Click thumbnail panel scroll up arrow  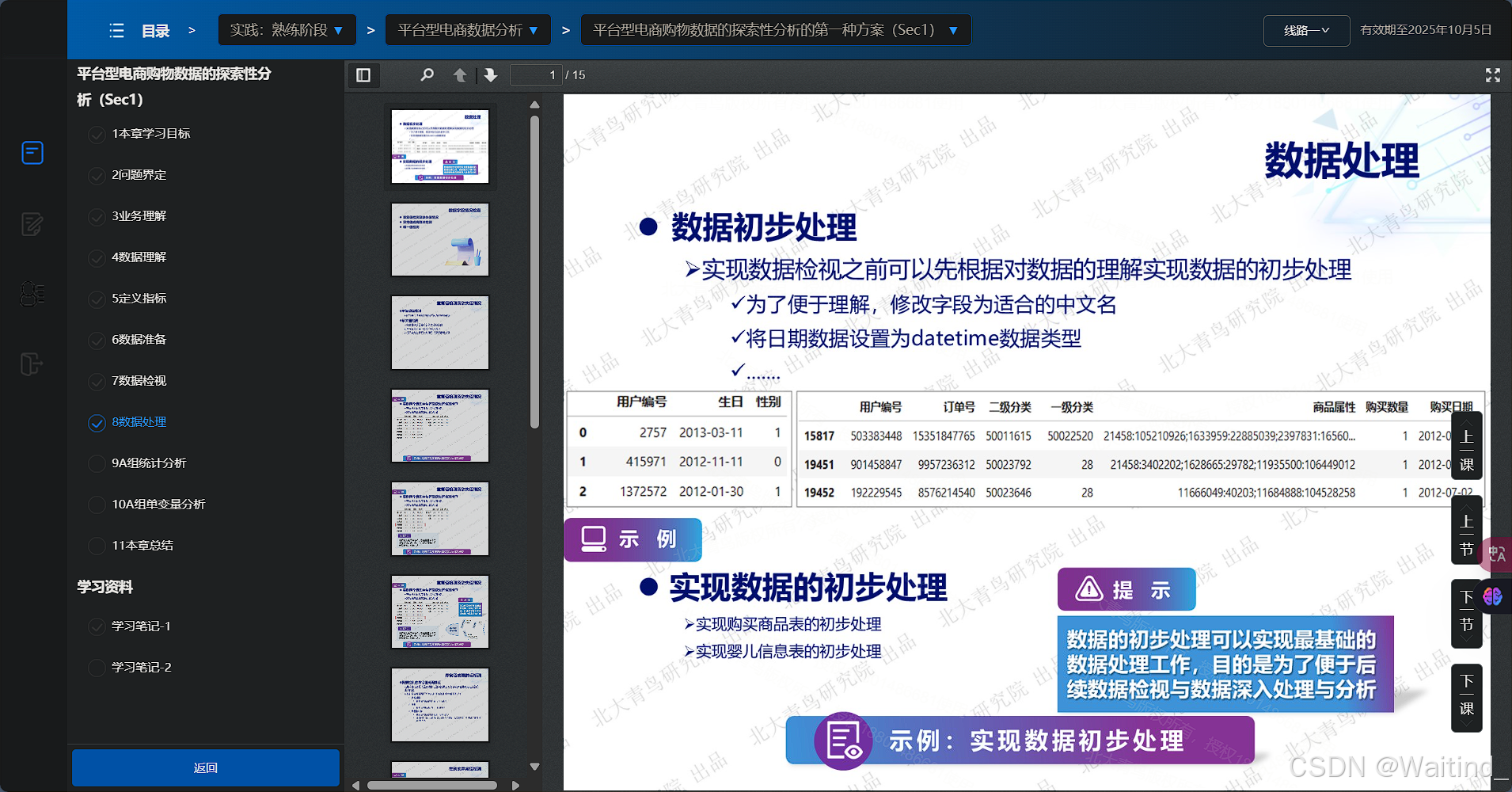[x=534, y=105]
